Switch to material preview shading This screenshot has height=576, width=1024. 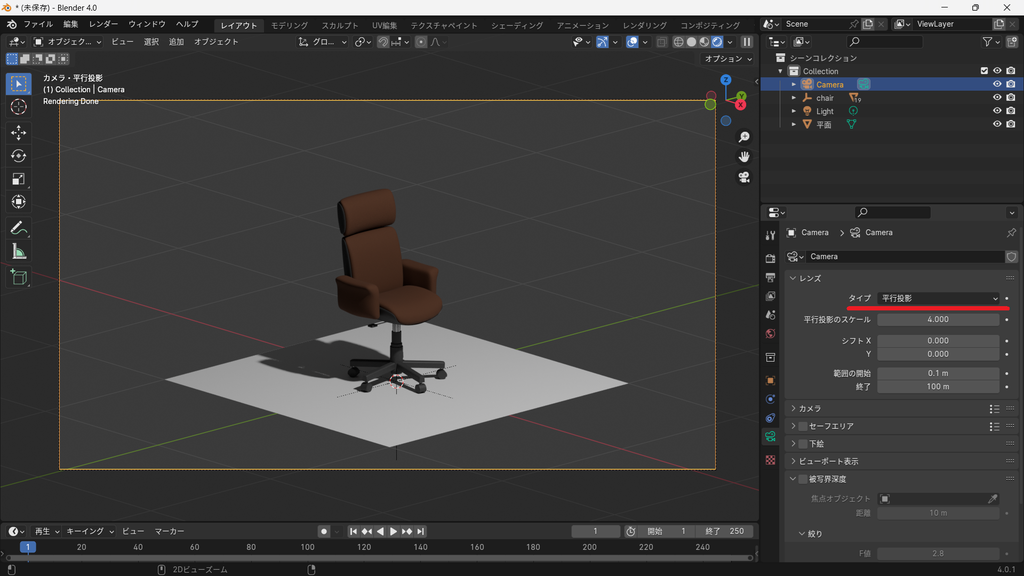point(704,42)
